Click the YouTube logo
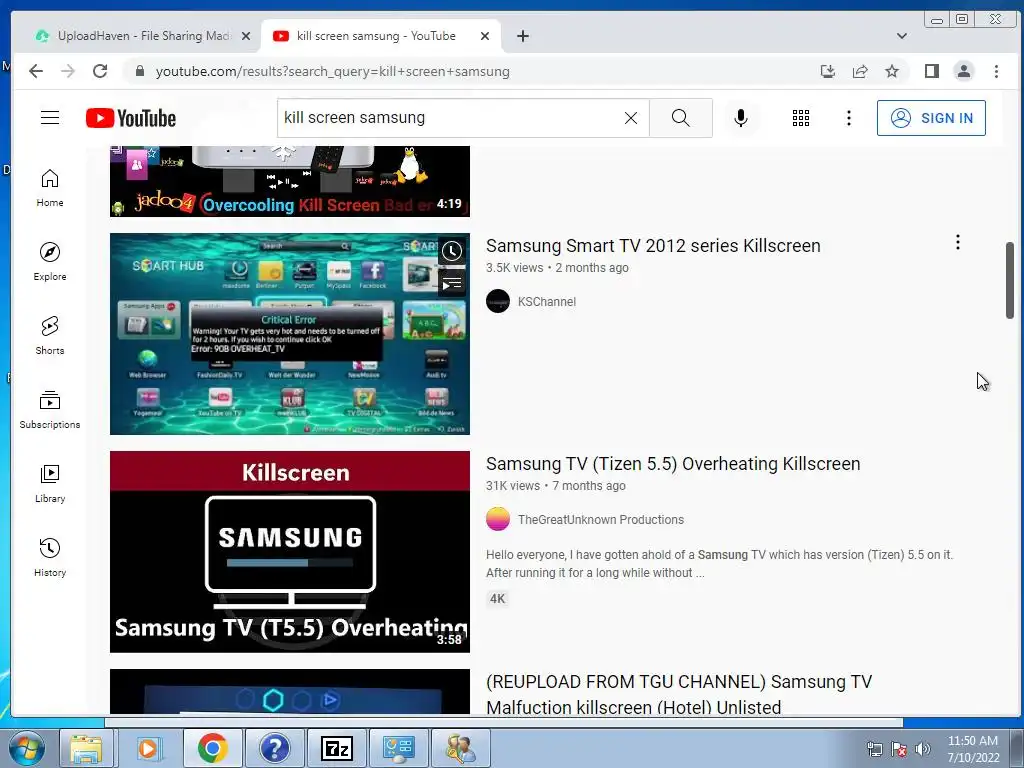The height and width of the screenshot is (768, 1024). coord(131,118)
